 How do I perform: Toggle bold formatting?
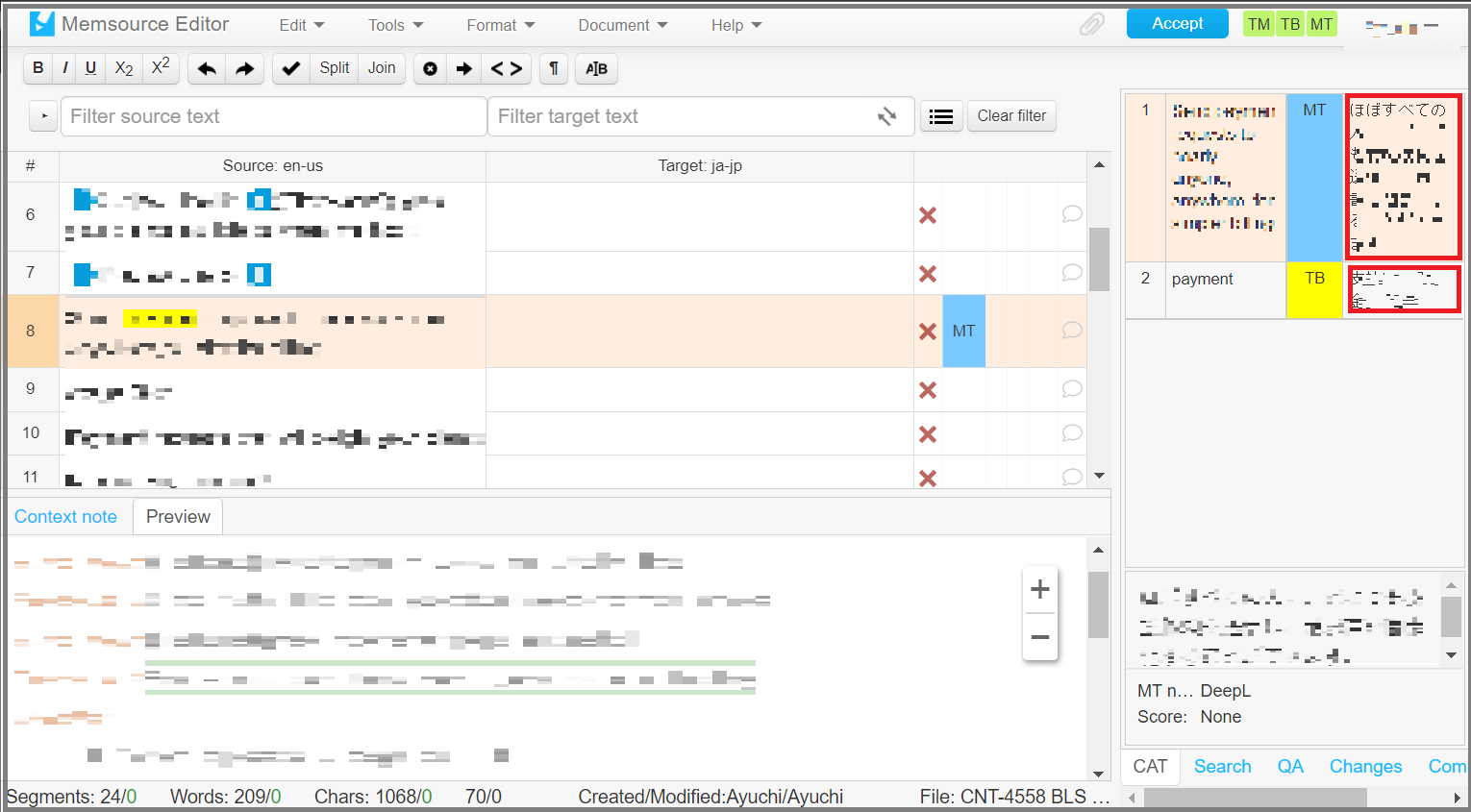pos(37,68)
